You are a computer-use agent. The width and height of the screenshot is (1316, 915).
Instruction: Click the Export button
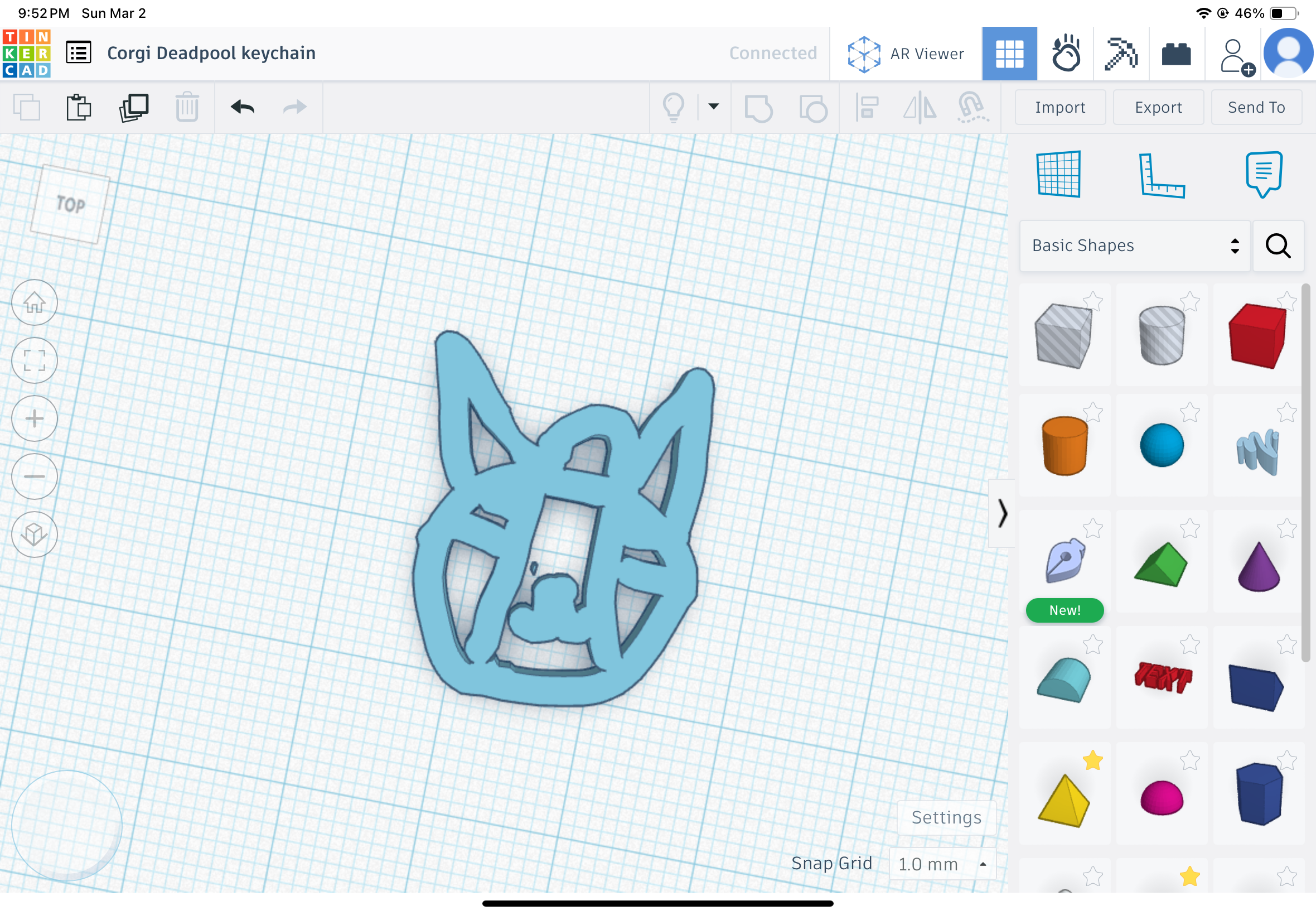click(1158, 107)
